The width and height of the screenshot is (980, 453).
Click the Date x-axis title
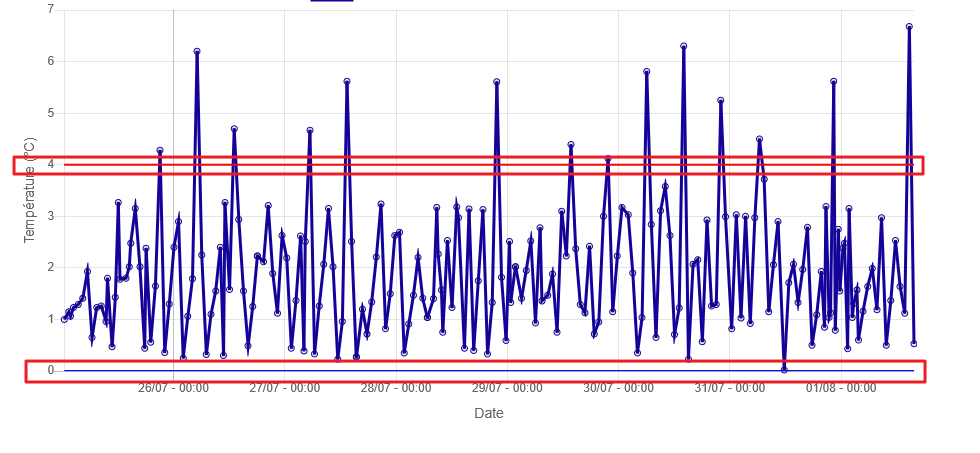[x=489, y=413]
